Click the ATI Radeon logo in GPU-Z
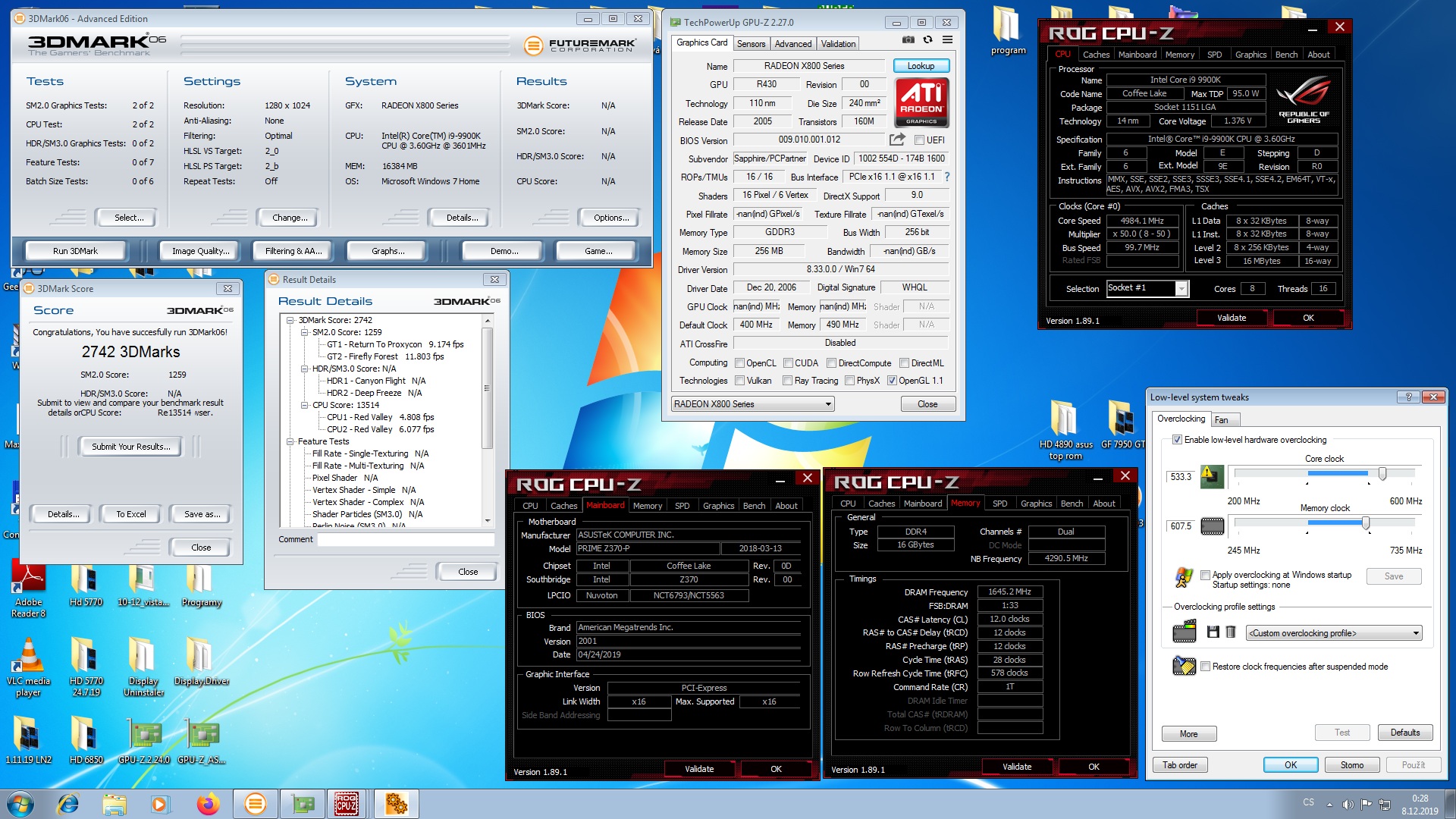 (x=921, y=102)
